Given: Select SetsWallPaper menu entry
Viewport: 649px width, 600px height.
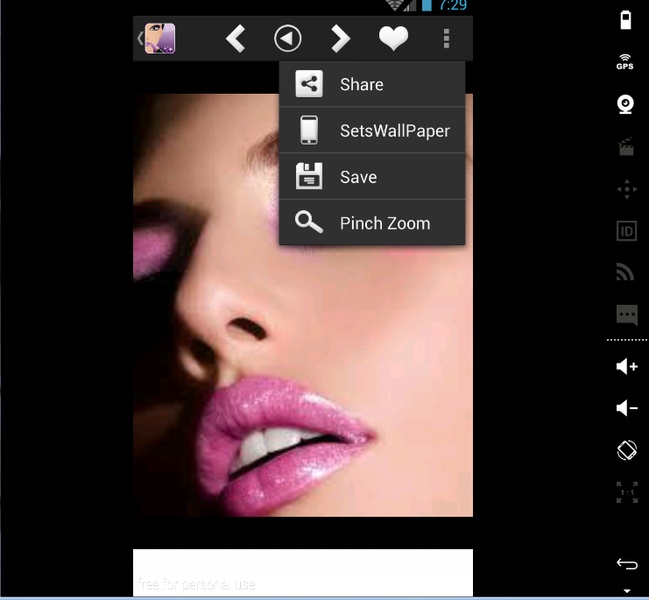Looking at the screenshot, I should [372, 130].
